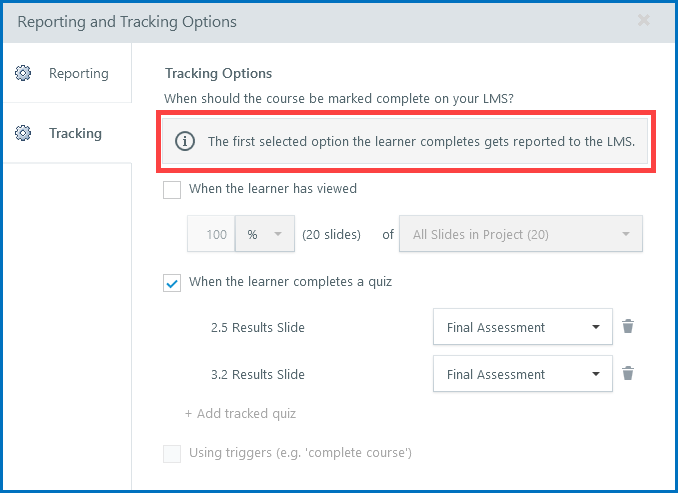678x493 pixels.
Task: Open the percent unit dropdown
Action: [265, 235]
